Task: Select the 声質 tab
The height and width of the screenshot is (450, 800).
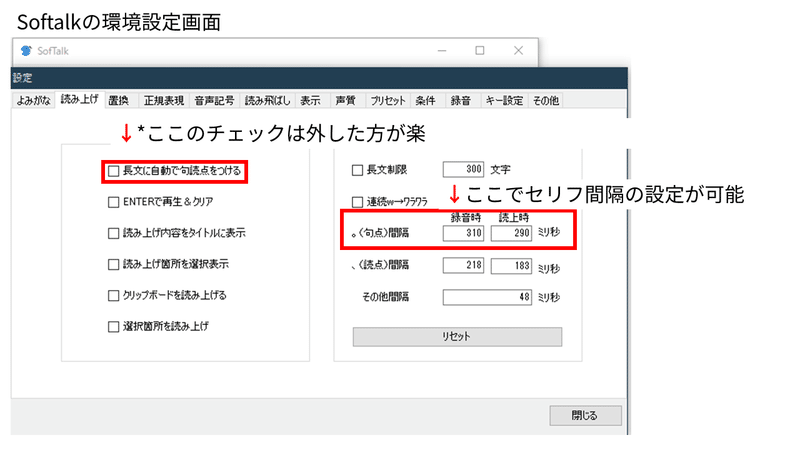Action: (x=345, y=101)
